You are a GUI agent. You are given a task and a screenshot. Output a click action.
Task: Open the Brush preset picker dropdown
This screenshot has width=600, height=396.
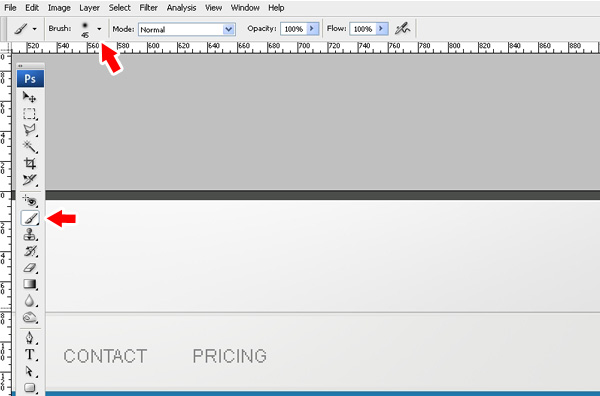point(99,29)
